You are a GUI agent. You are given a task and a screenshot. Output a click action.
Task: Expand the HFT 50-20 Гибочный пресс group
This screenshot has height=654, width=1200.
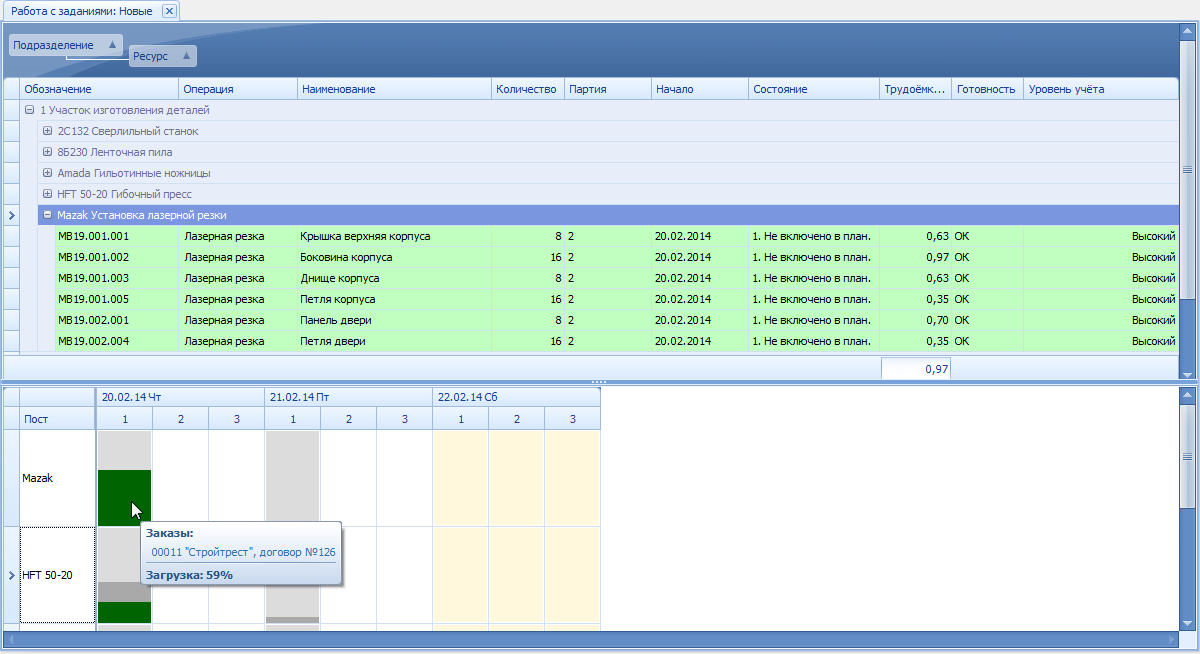(47, 194)
